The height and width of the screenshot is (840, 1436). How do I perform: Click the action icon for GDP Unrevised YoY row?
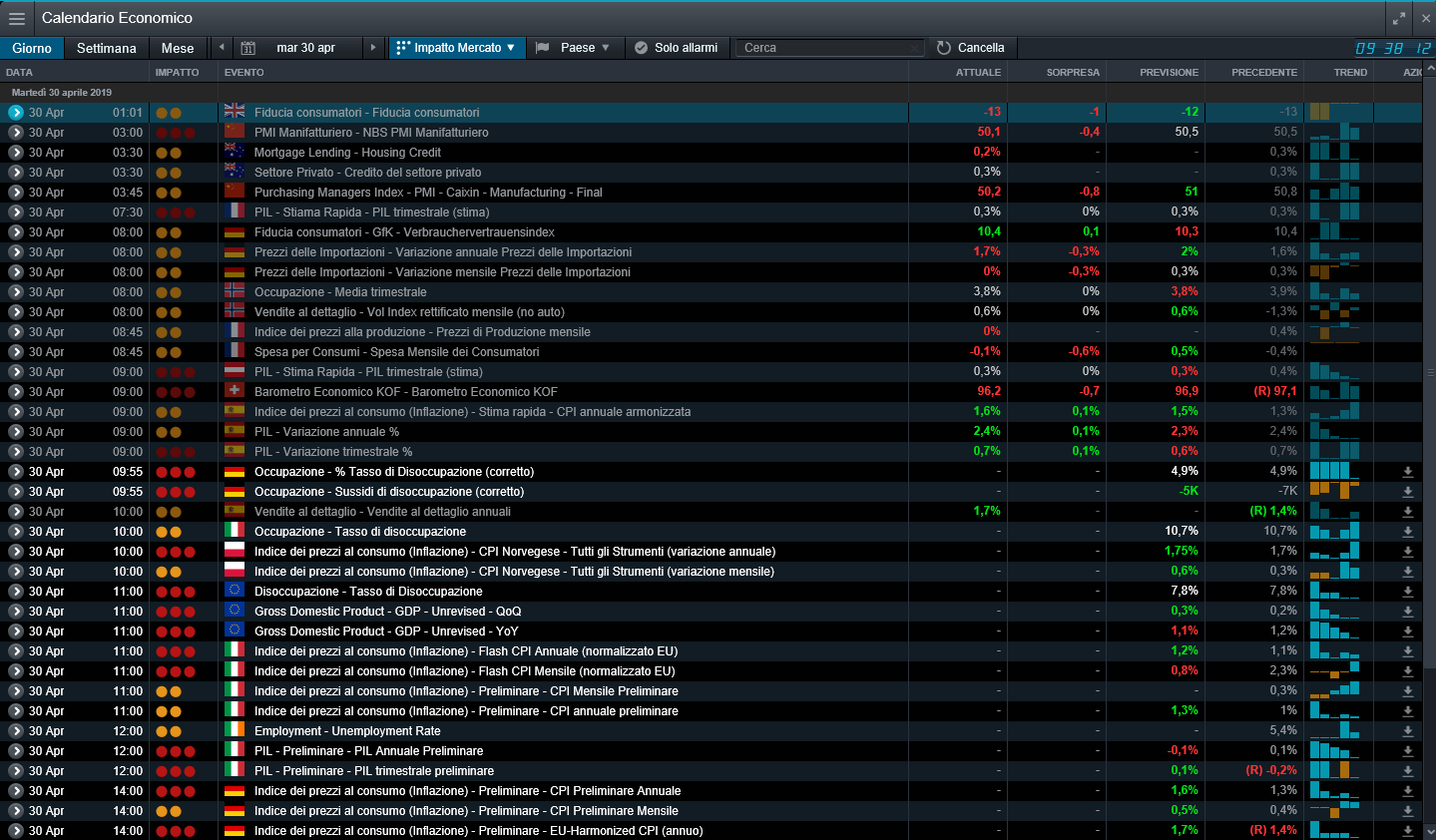(1408, 631)
